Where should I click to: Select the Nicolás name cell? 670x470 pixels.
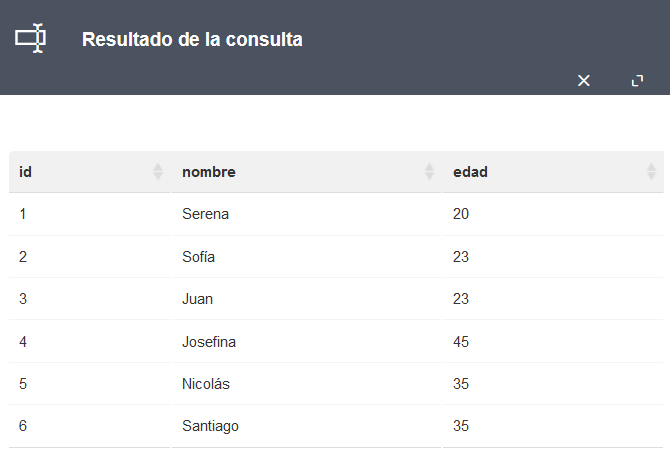pos(306,384)
